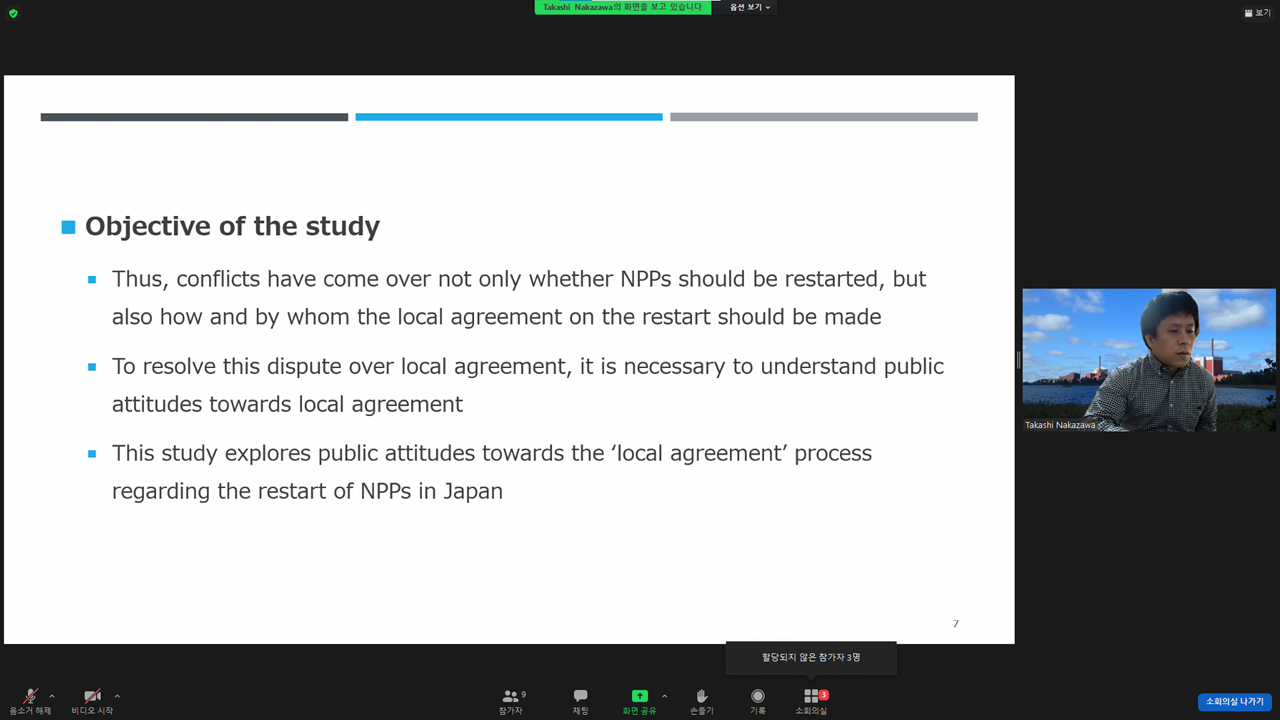
Task: Click the 소회의실 나가기 leave button
Action: tap(1234, 702)
